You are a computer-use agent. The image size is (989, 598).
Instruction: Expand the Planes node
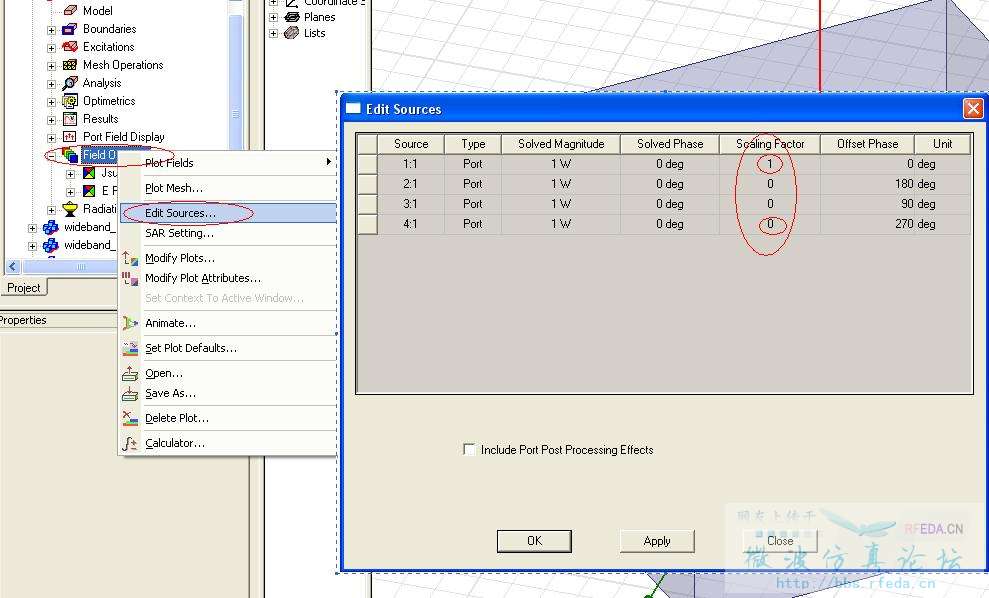coord(274,18)
